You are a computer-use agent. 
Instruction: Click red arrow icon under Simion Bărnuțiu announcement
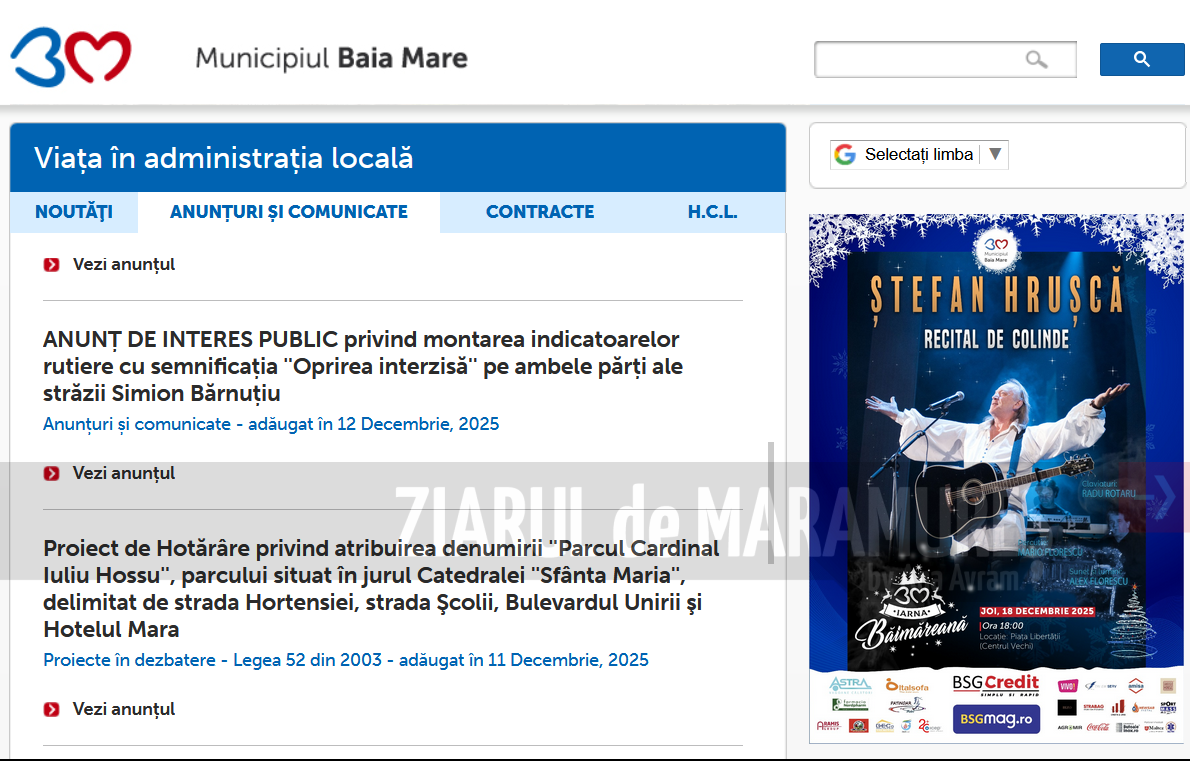52,473
